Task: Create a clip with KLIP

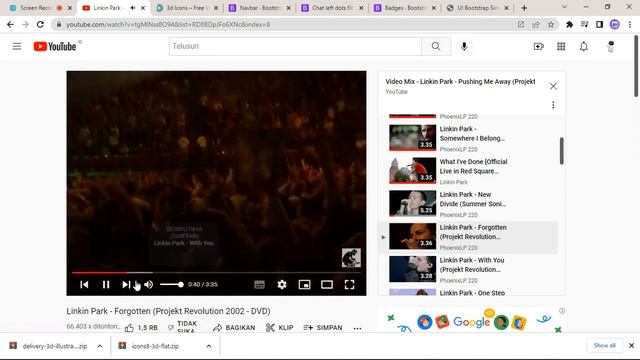Action: coord(280,327)
